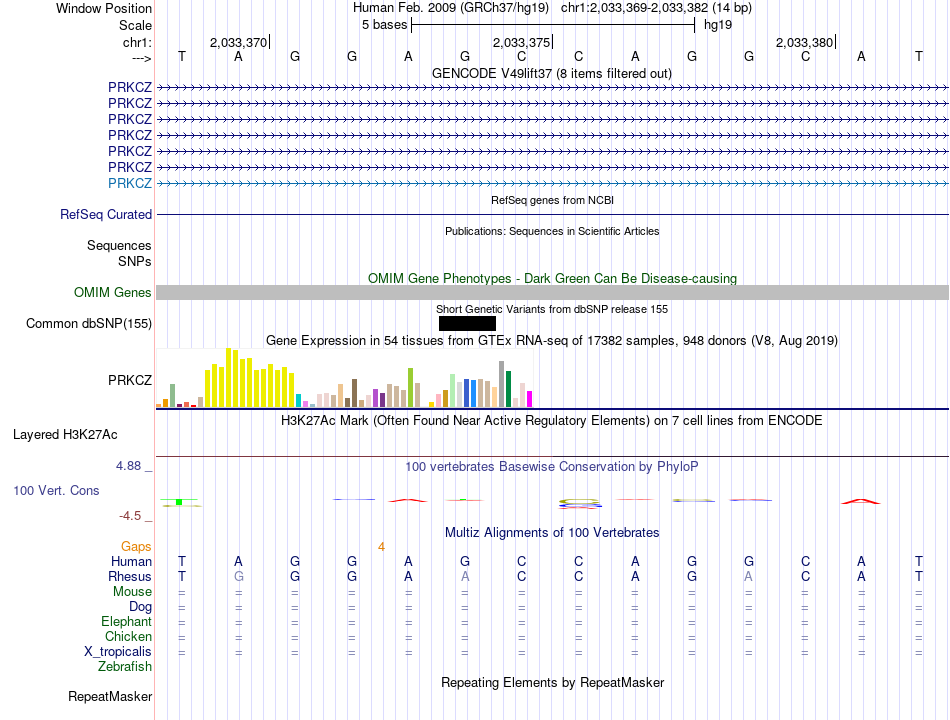Select the X_tropicalis alignment row label
The width and height of the screenshot is (950, 720).
[118, 652]
